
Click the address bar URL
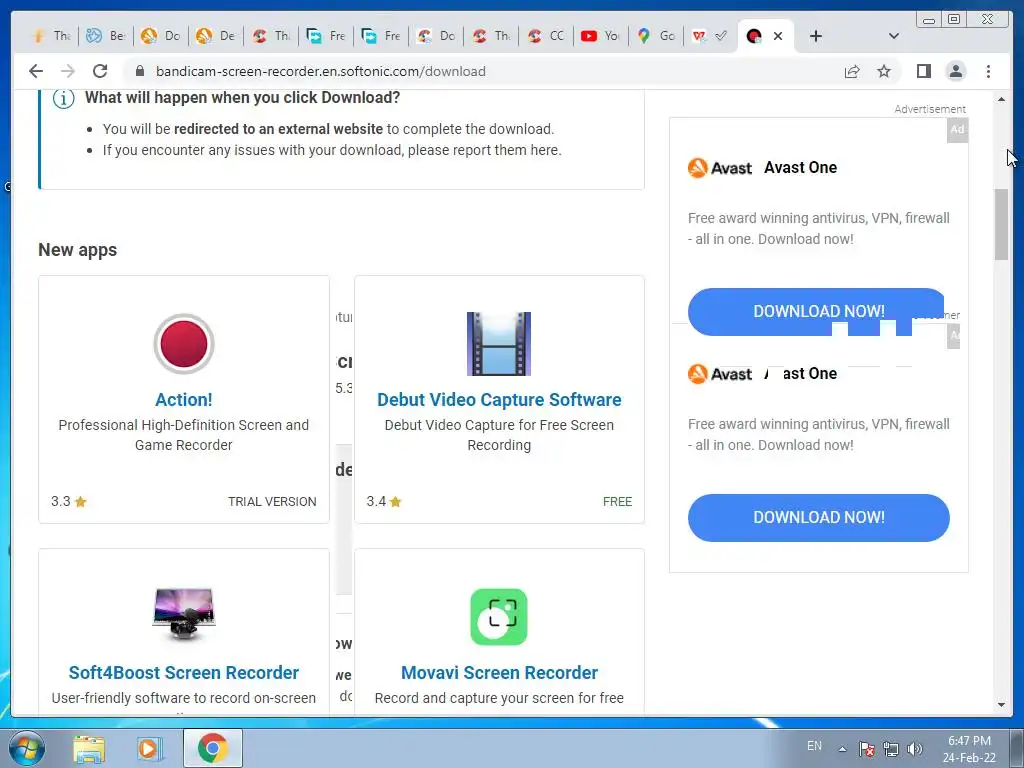[321, 71]
